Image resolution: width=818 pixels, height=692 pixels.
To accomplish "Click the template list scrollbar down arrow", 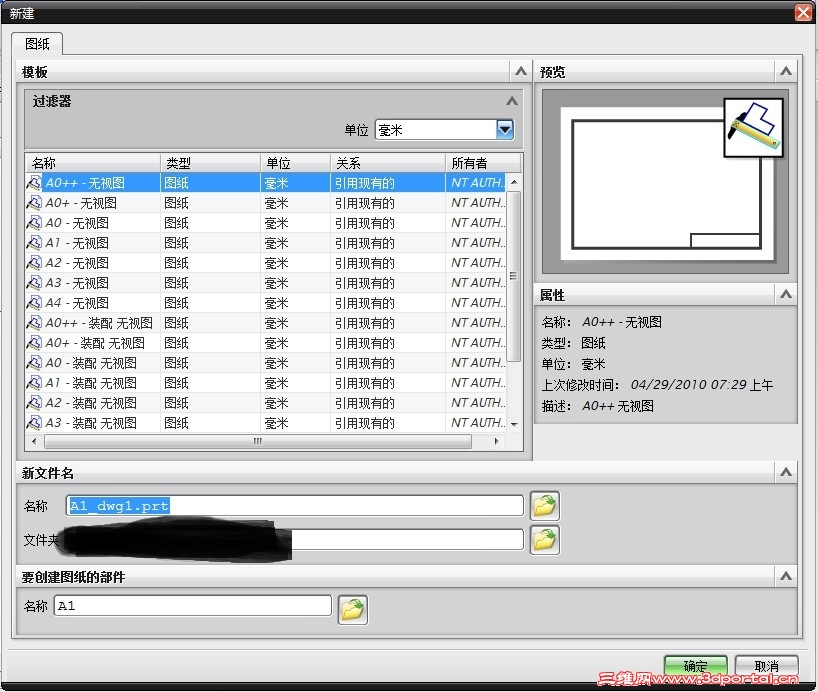I will pyautogui.click(x=512, y=426).
